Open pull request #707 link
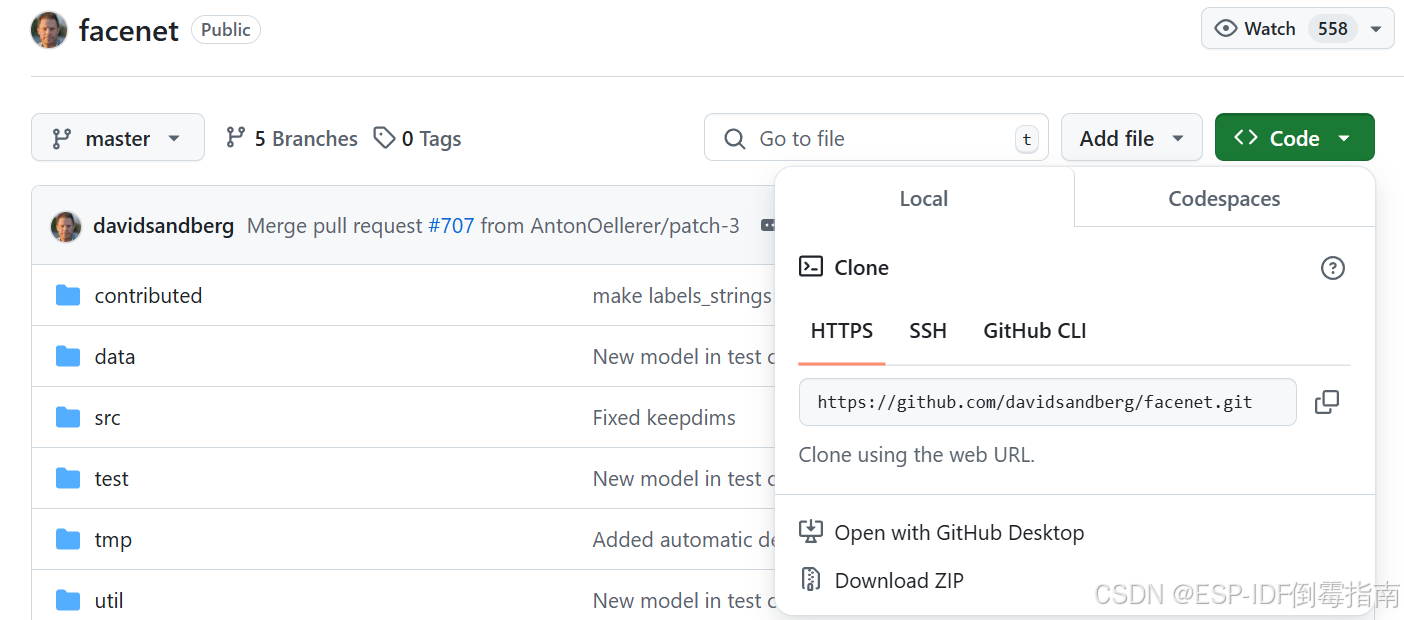The image size is (1404, 620). tap(451, 226)
